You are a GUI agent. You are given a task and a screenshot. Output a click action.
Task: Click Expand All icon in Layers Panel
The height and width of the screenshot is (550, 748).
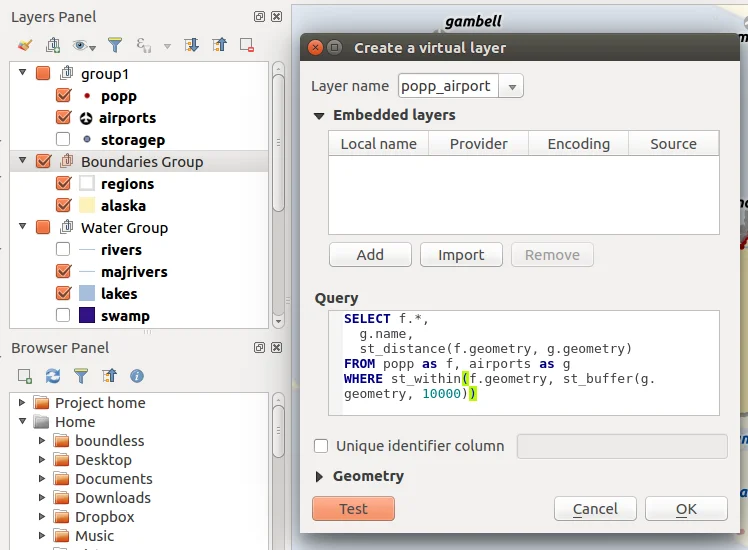coord(192,45)
